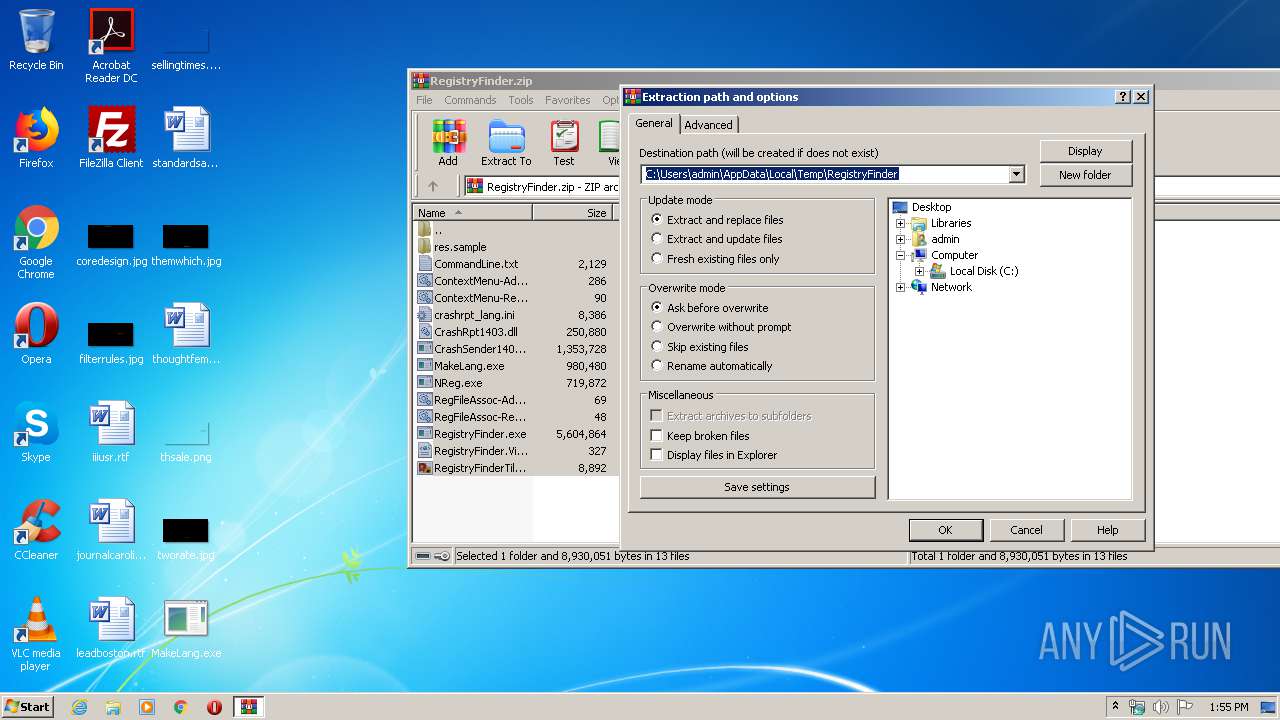Select Ask before overwrite option
Viewport: 1280px width, 720px height.
(709, 308)
